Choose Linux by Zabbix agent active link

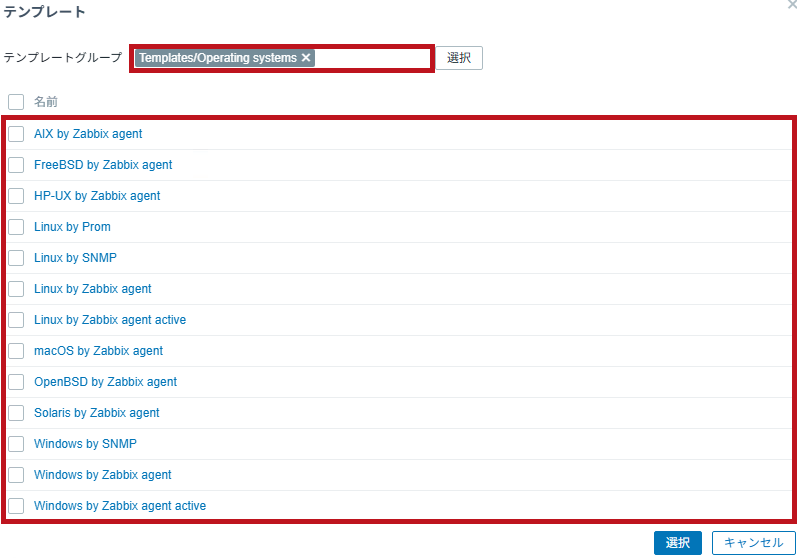pos(110,320)
